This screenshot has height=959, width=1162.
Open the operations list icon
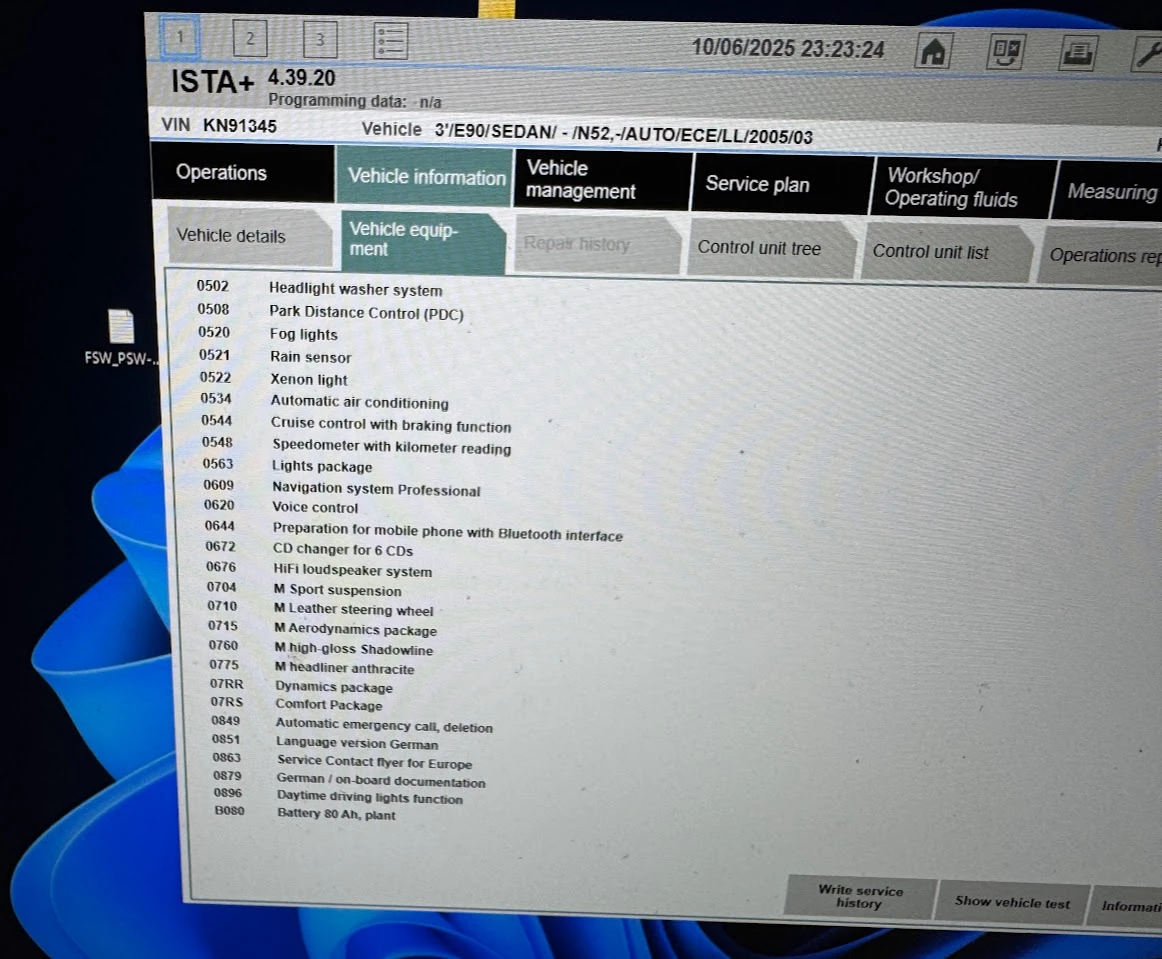[x=391, y=41]
